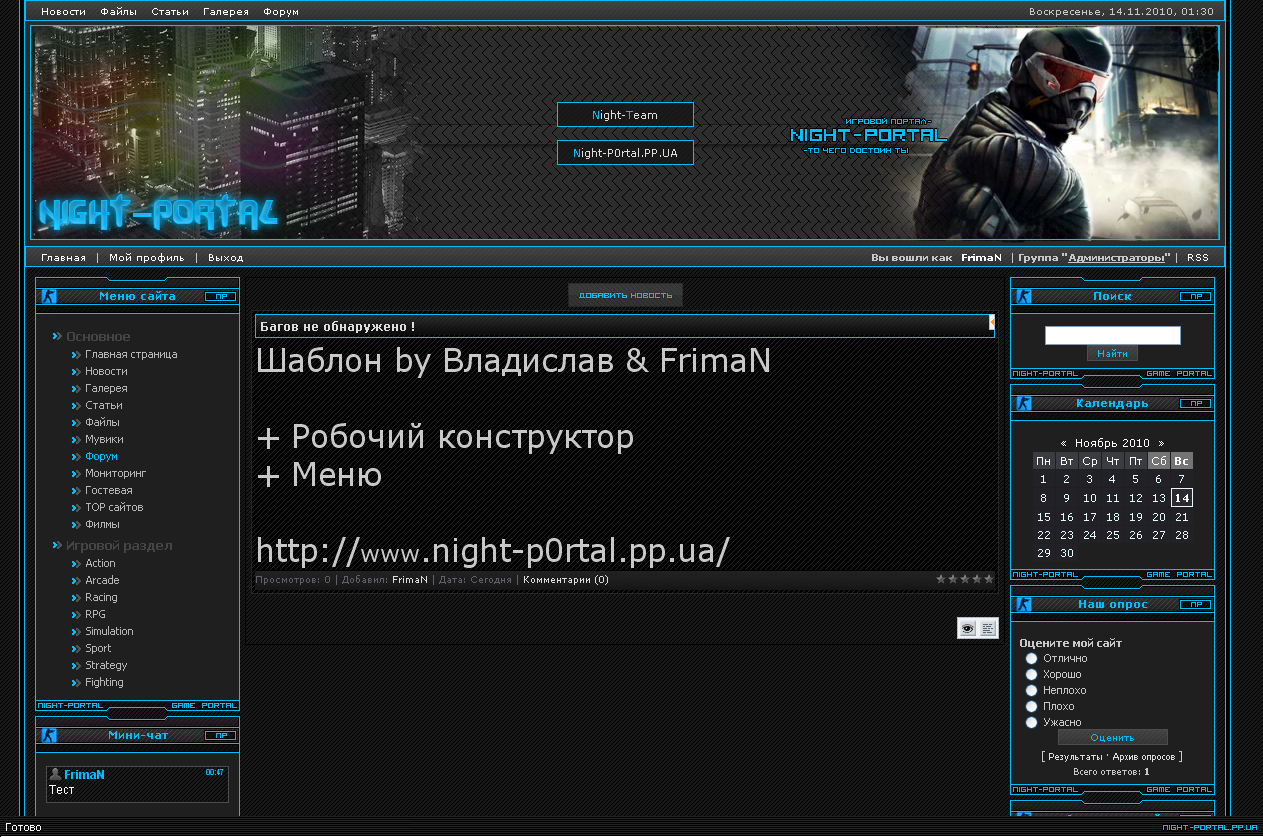Click the Counter-Strike icon in Меню сайта header
The height and width of the screenshot is (837, 1263).
tap(49, 296)
